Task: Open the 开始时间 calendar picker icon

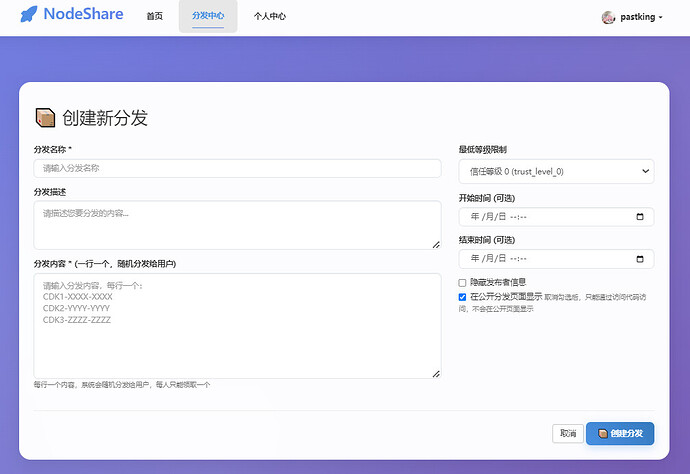Action: 640,217
